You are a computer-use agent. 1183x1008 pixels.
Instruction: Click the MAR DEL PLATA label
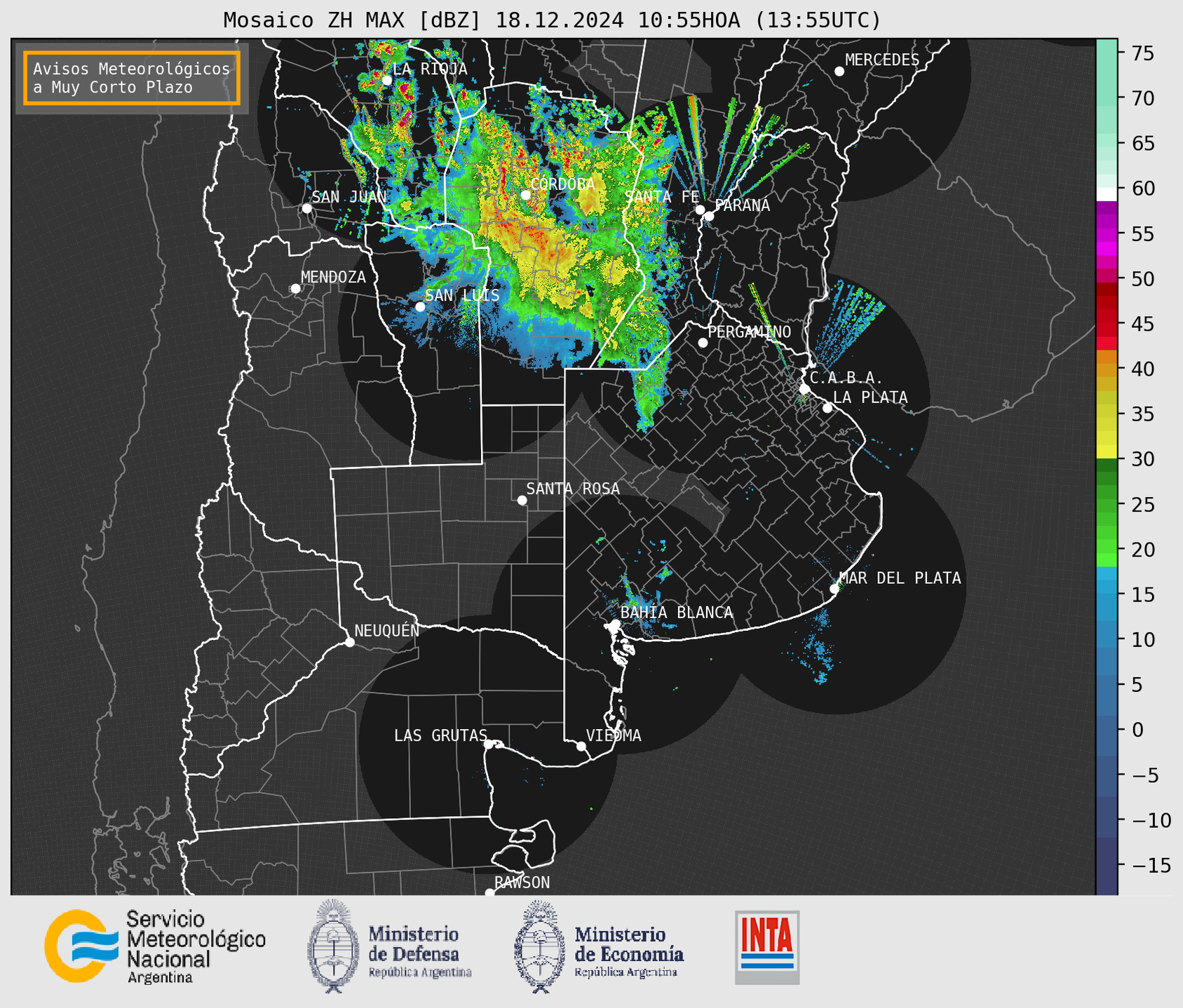click(900, 578)
